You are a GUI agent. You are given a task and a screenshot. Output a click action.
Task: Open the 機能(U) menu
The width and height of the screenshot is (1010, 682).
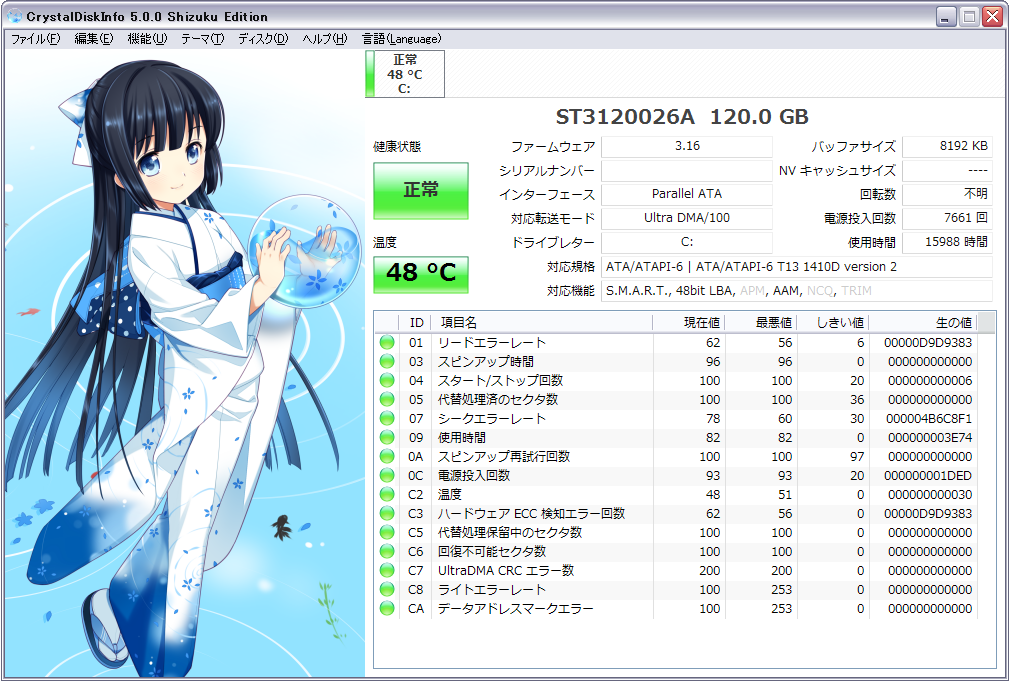[148, 39]
